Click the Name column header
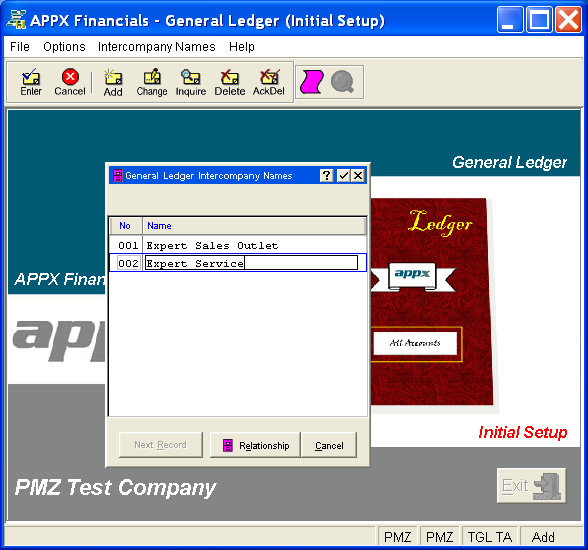The image size is (588, 550). tap(254, 226)
